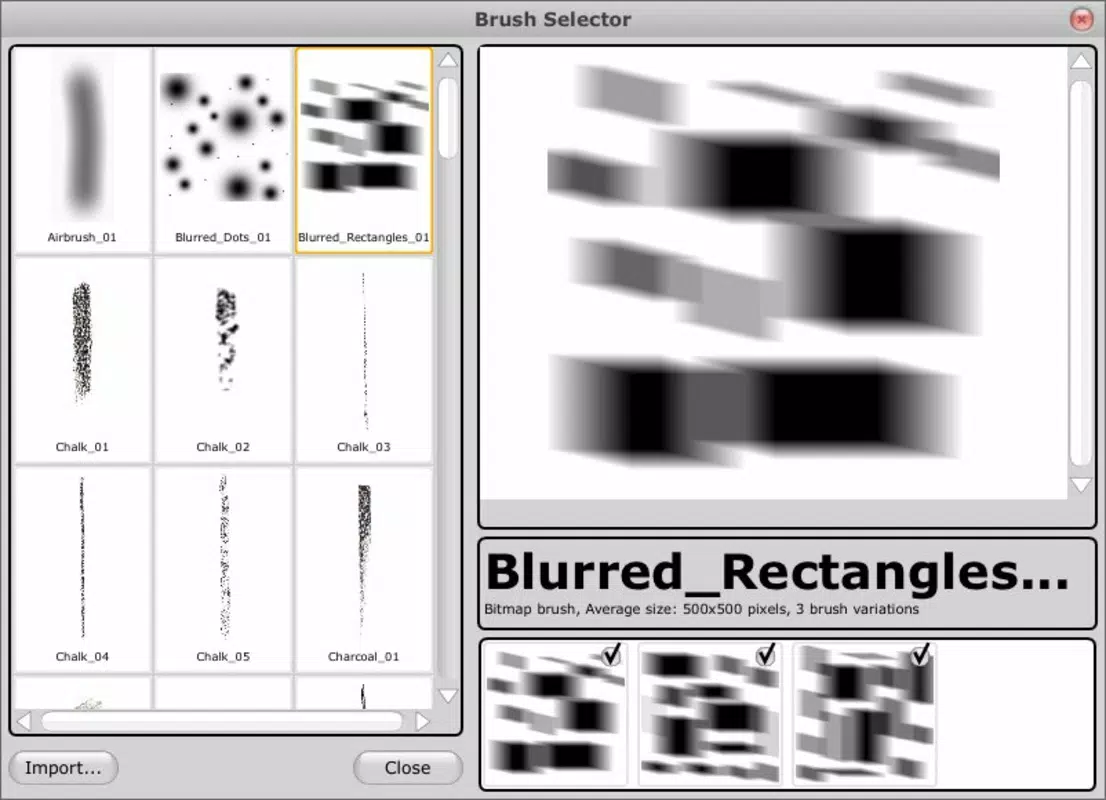Select the Chalk_05 brush

pyautogui.click(x=223, y=569)
